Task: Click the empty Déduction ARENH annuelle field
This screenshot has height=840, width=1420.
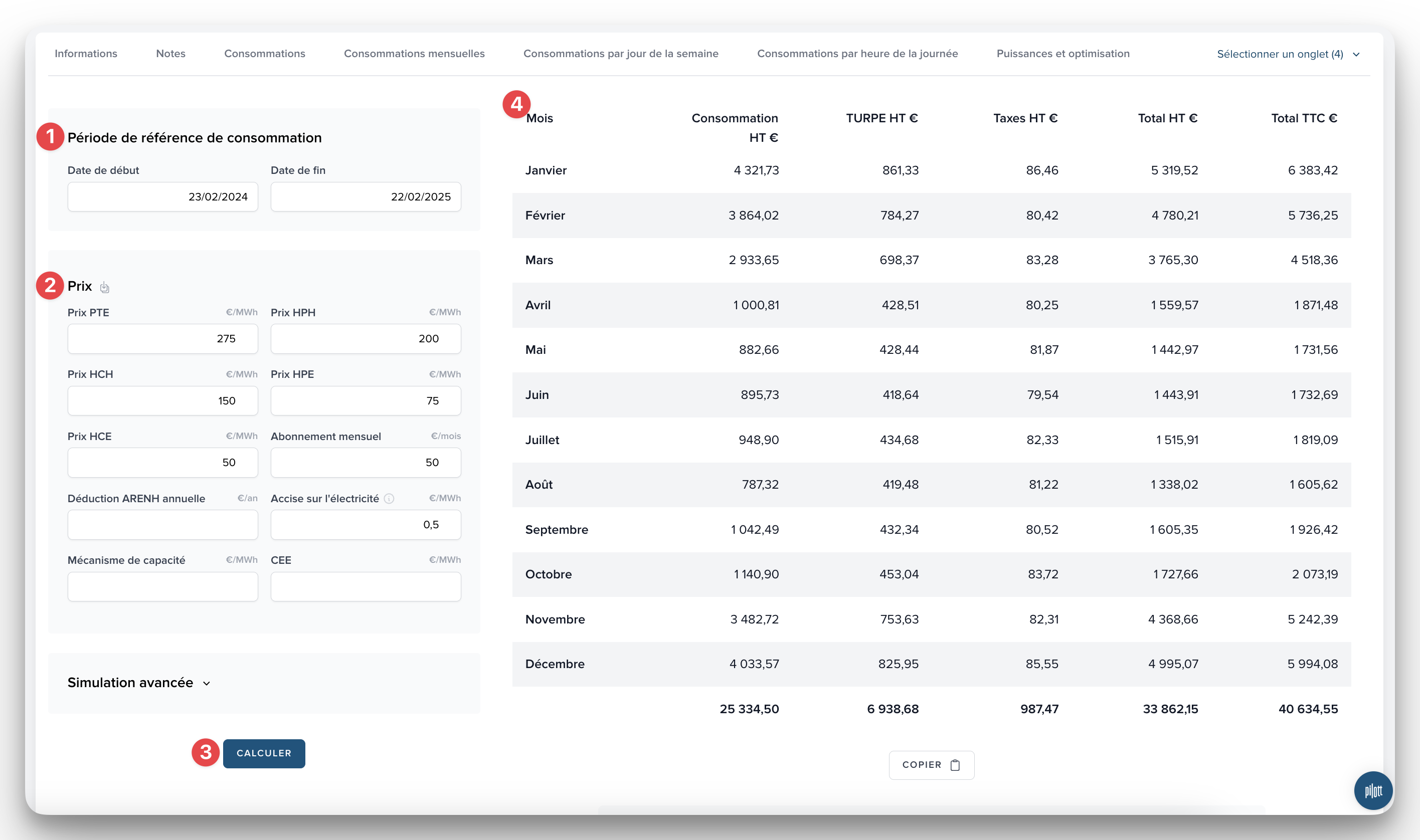Action: [x=162, y=525]
